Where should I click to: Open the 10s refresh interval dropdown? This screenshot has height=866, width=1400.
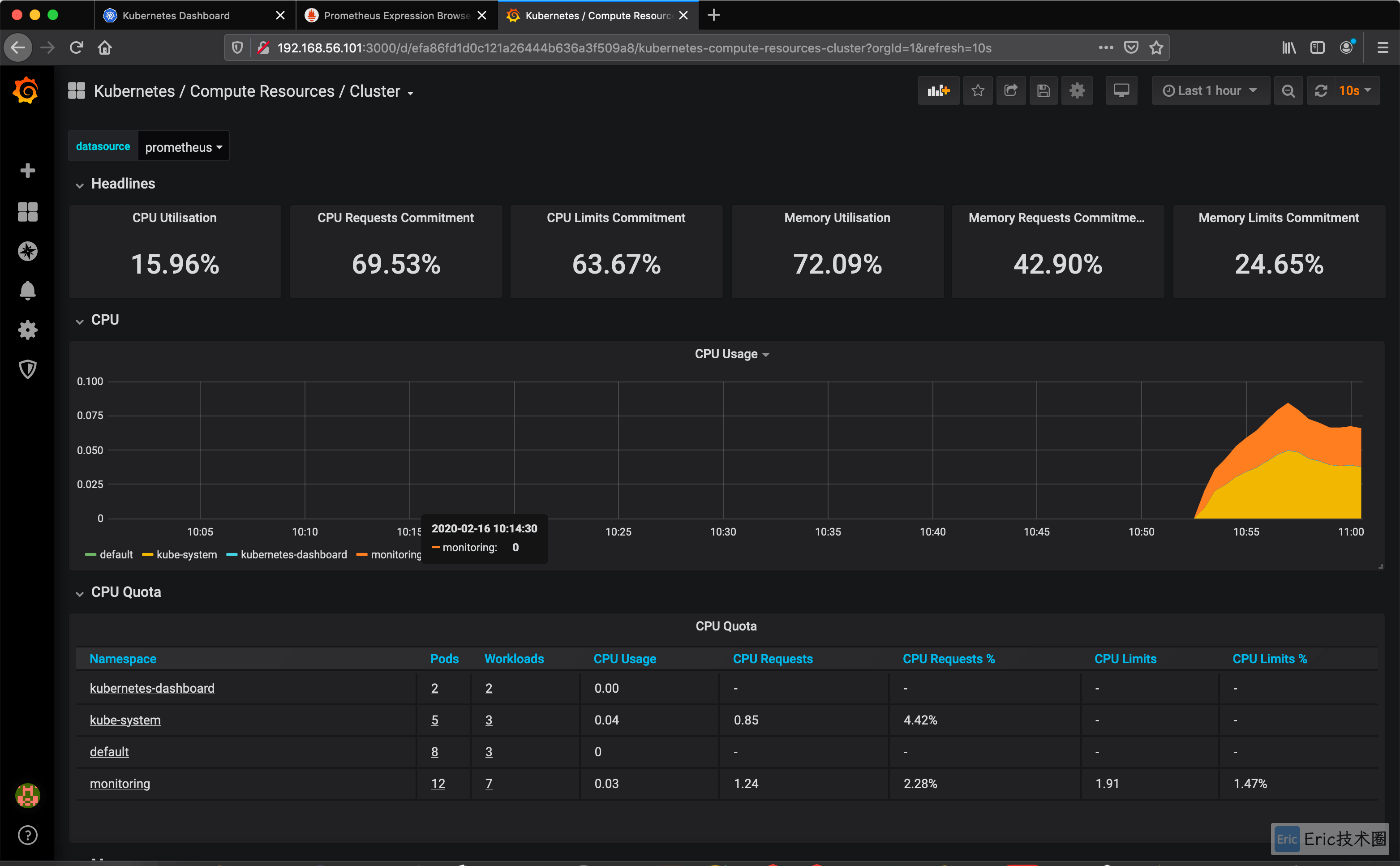tap(1355, 90)
